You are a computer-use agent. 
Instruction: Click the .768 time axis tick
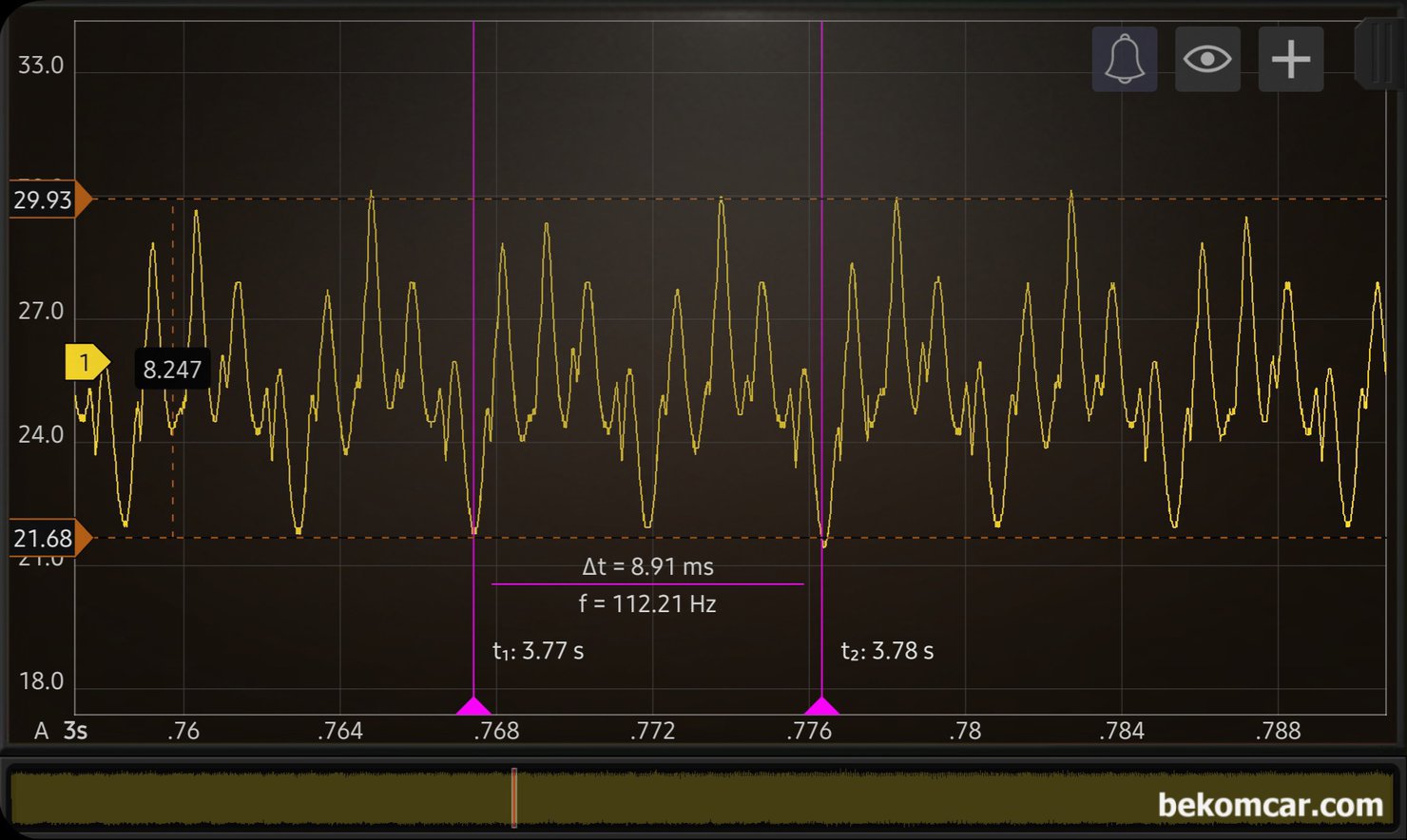(496, 731)
